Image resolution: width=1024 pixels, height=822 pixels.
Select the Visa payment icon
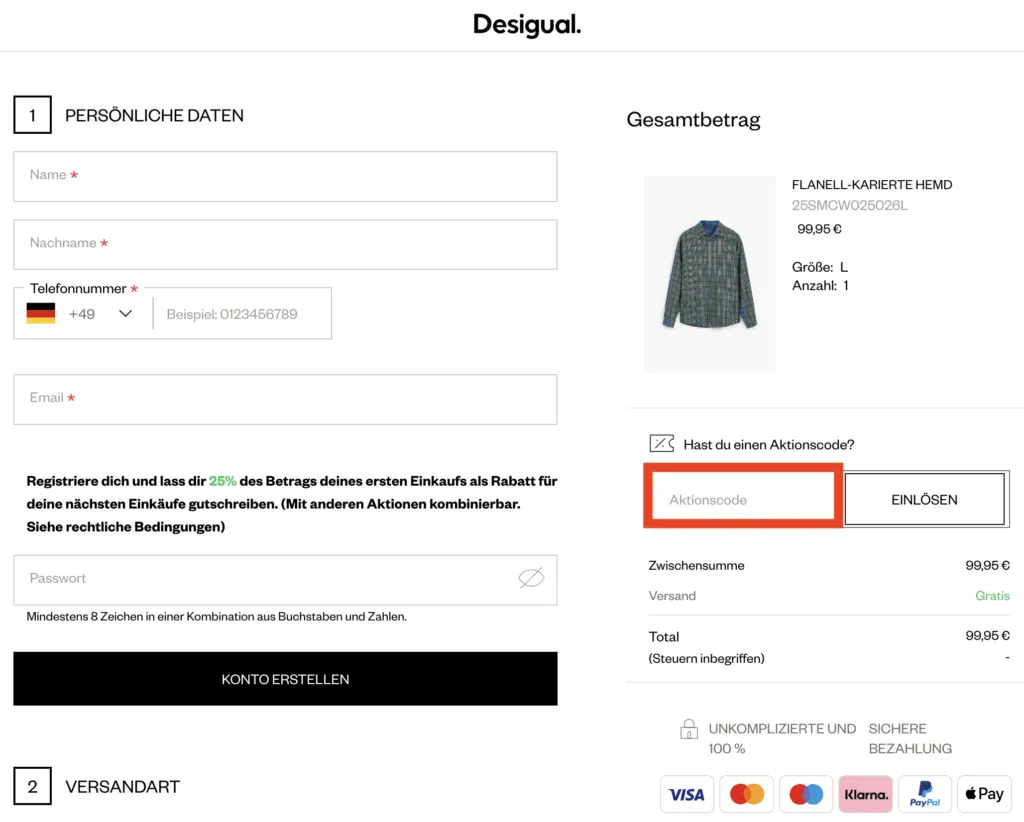pos(686,793)
